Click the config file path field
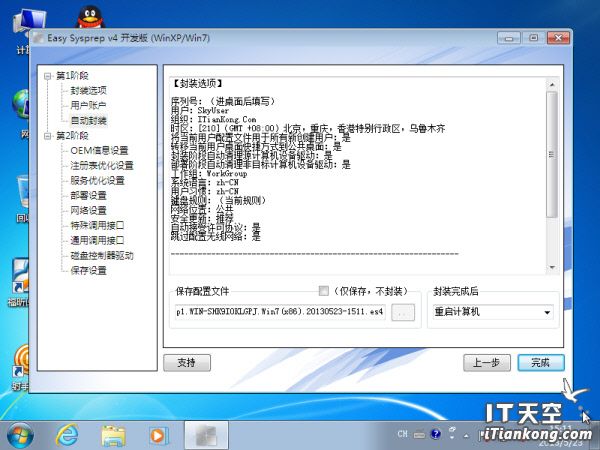600x450 pixels. [280, 312]
